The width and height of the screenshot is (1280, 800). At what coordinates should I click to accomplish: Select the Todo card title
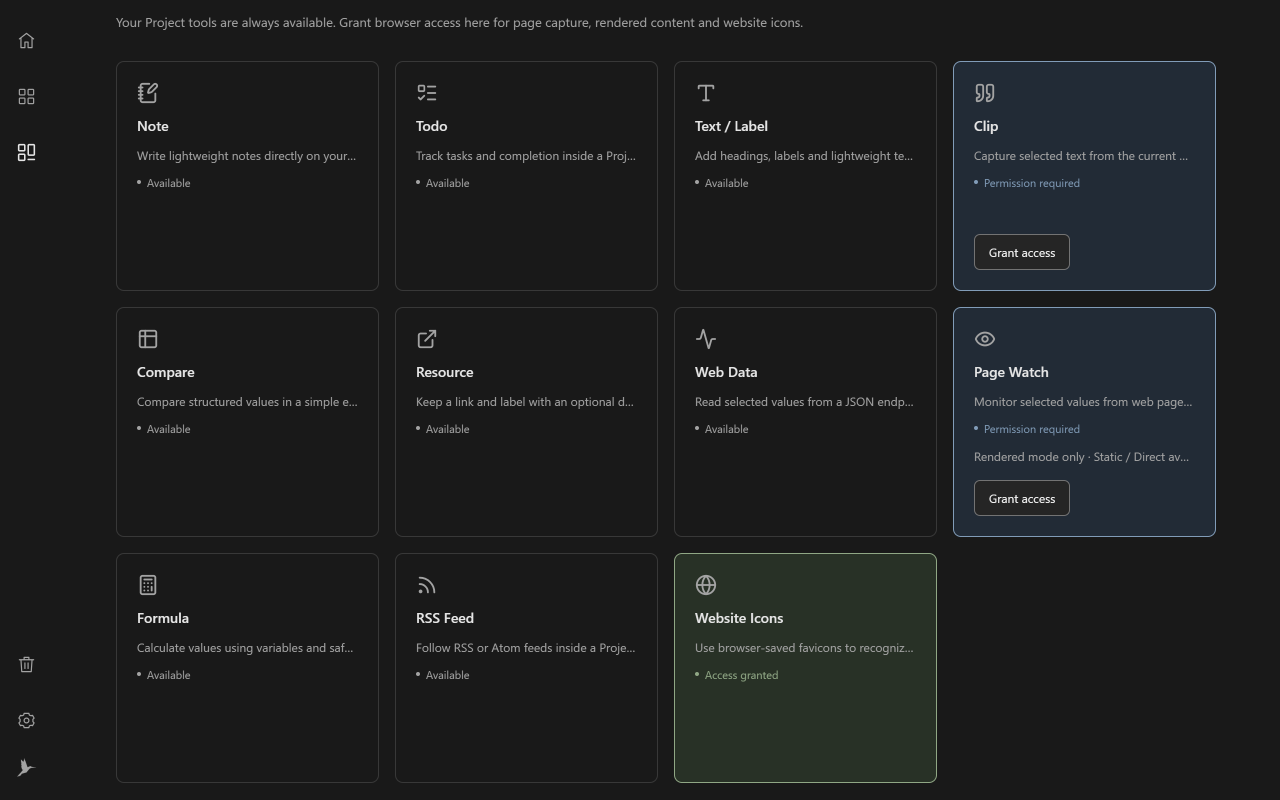coord(432,126)
